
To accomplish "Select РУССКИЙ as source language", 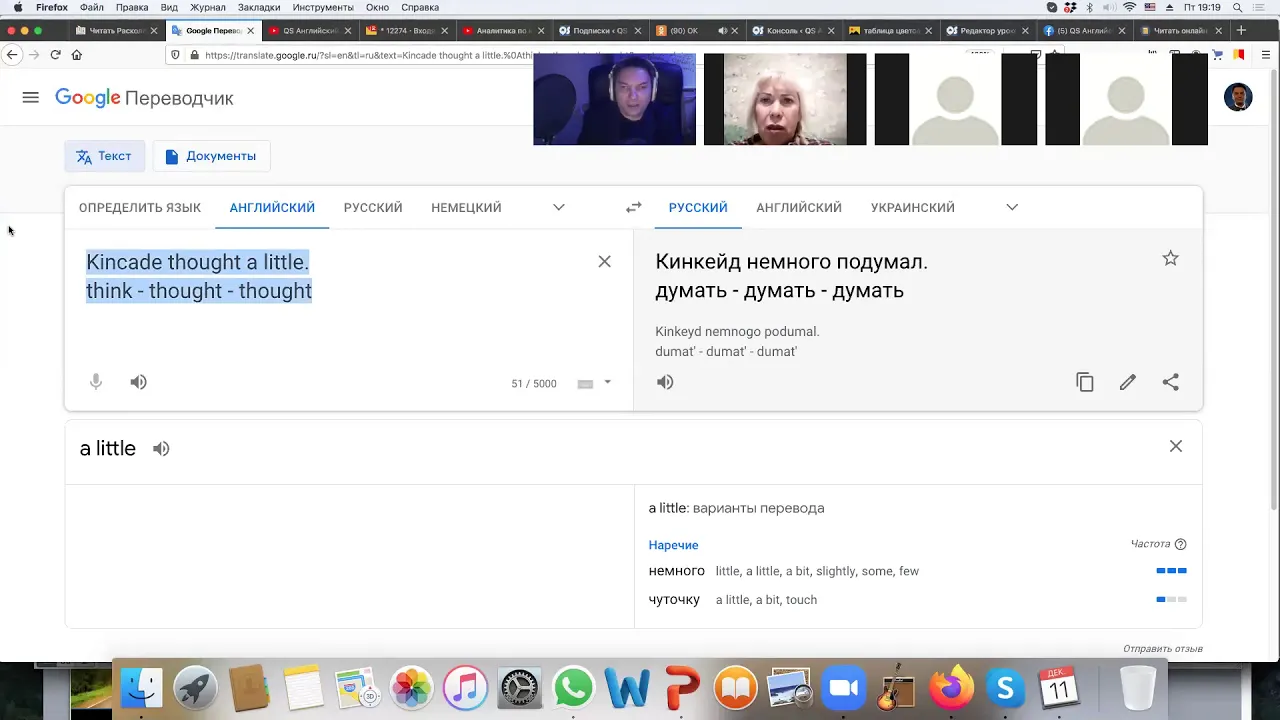I will click(373, 207).
